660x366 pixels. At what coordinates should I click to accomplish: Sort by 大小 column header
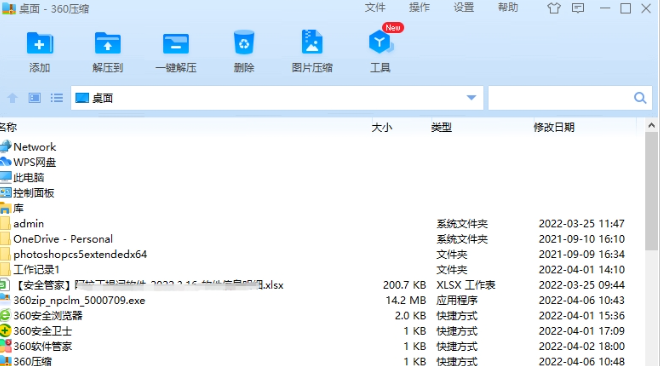pyautogui.click(x=382, y=127)
